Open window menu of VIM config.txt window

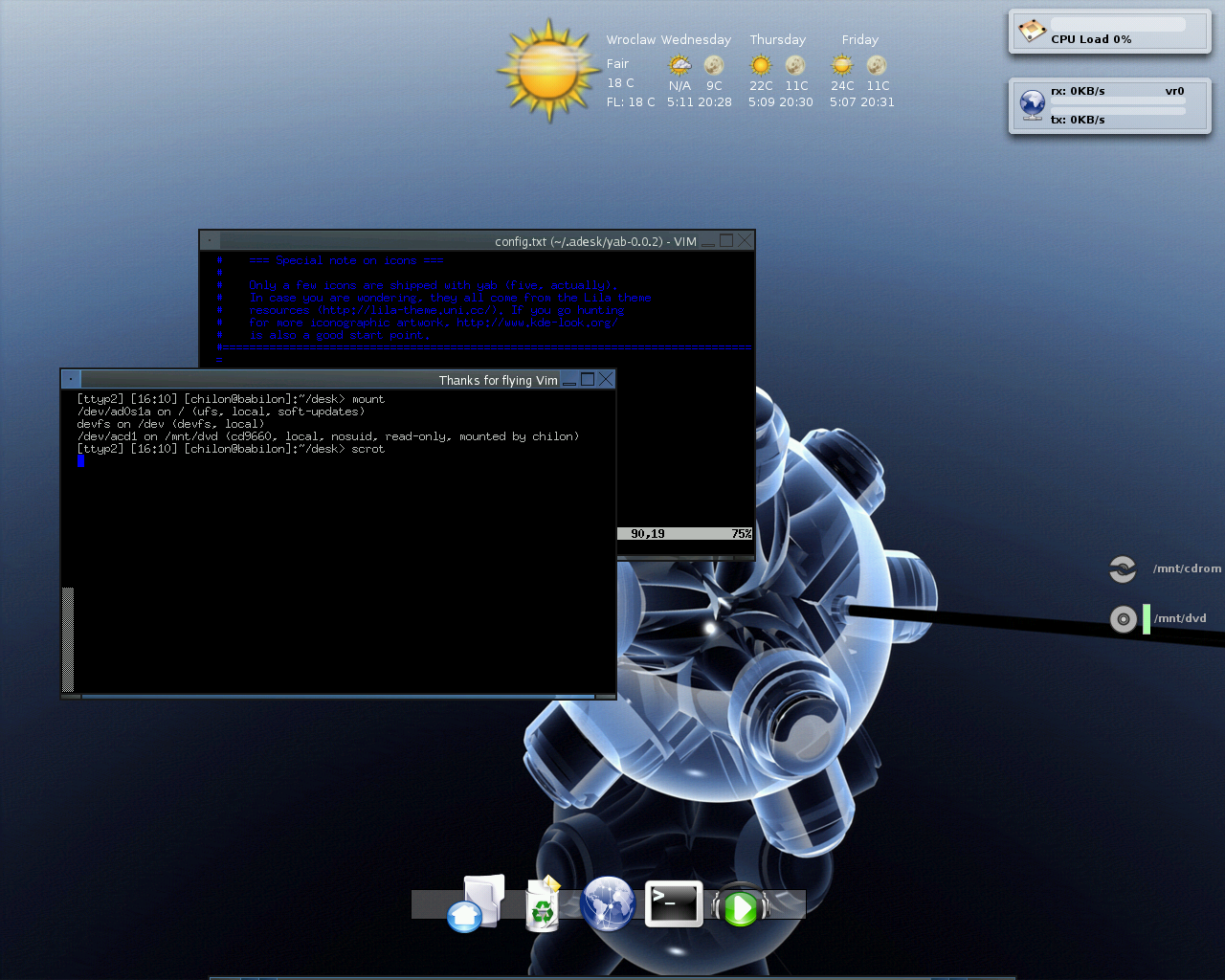pyautogui.click(x=210, y=241)
